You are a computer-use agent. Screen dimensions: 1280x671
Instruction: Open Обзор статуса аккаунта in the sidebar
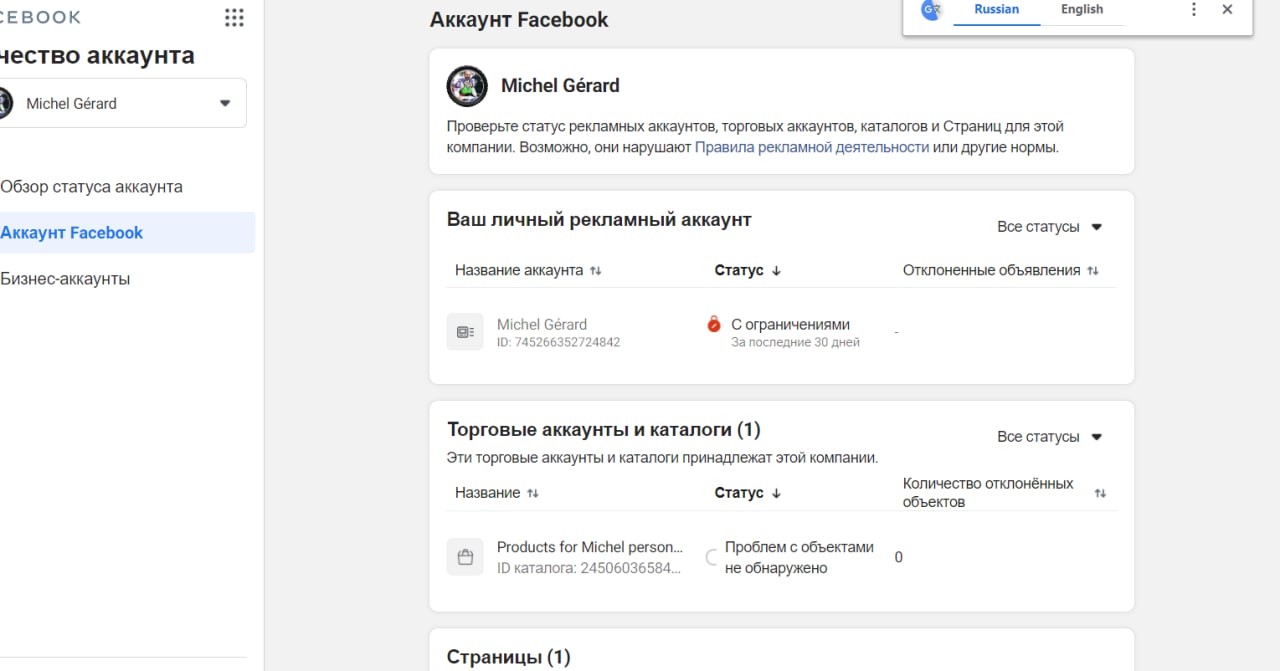pos(91,187)
